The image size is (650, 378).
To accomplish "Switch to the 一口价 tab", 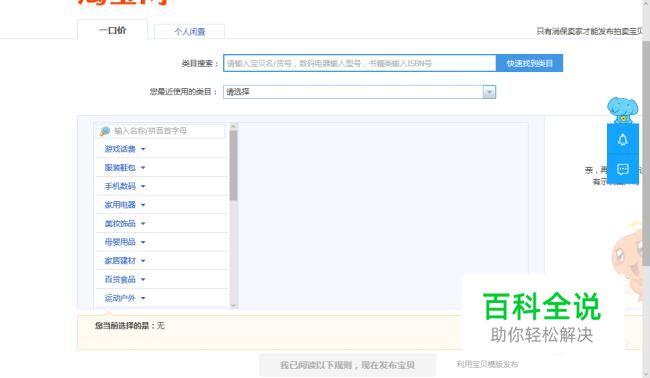I will click(112, 30).
